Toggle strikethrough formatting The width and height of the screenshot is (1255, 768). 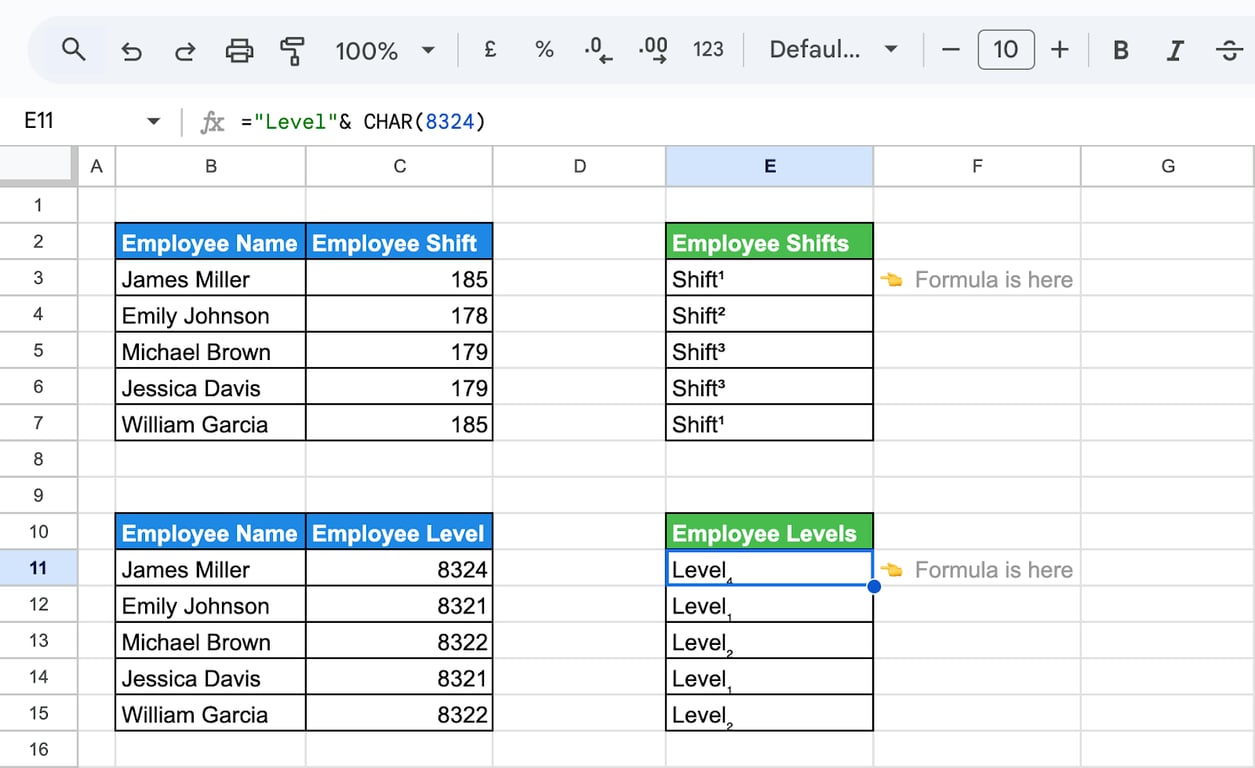pyautogui.click(x=1230, y=50)
